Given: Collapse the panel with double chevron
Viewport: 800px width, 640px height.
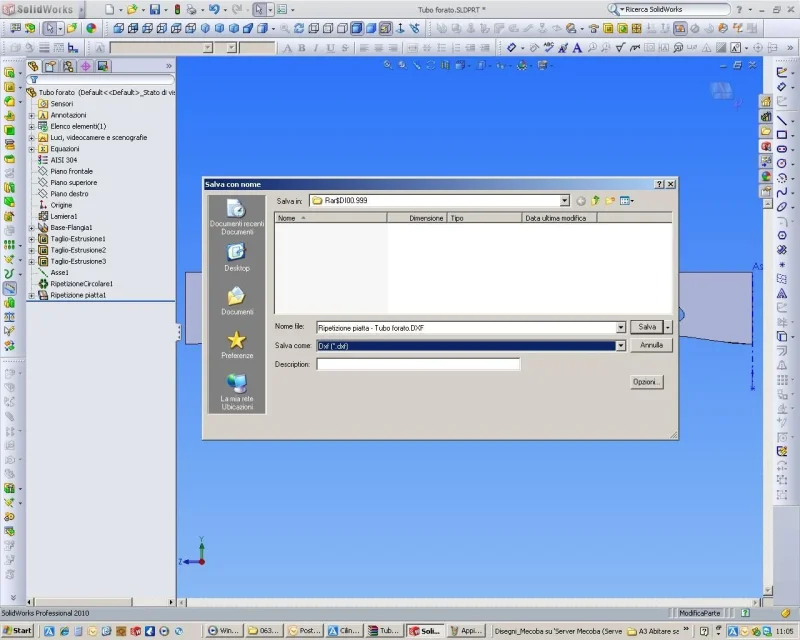Looking at the screenshot, I should (x=169, y=66).
